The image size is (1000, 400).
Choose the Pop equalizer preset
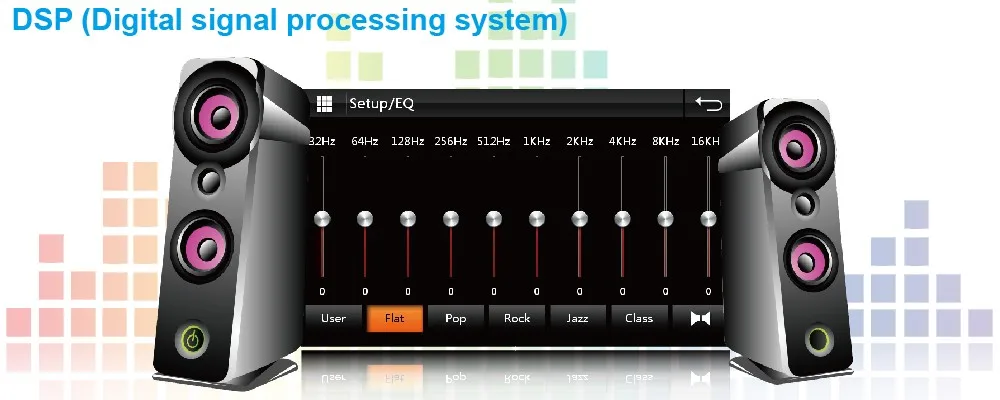pos(455,318)
